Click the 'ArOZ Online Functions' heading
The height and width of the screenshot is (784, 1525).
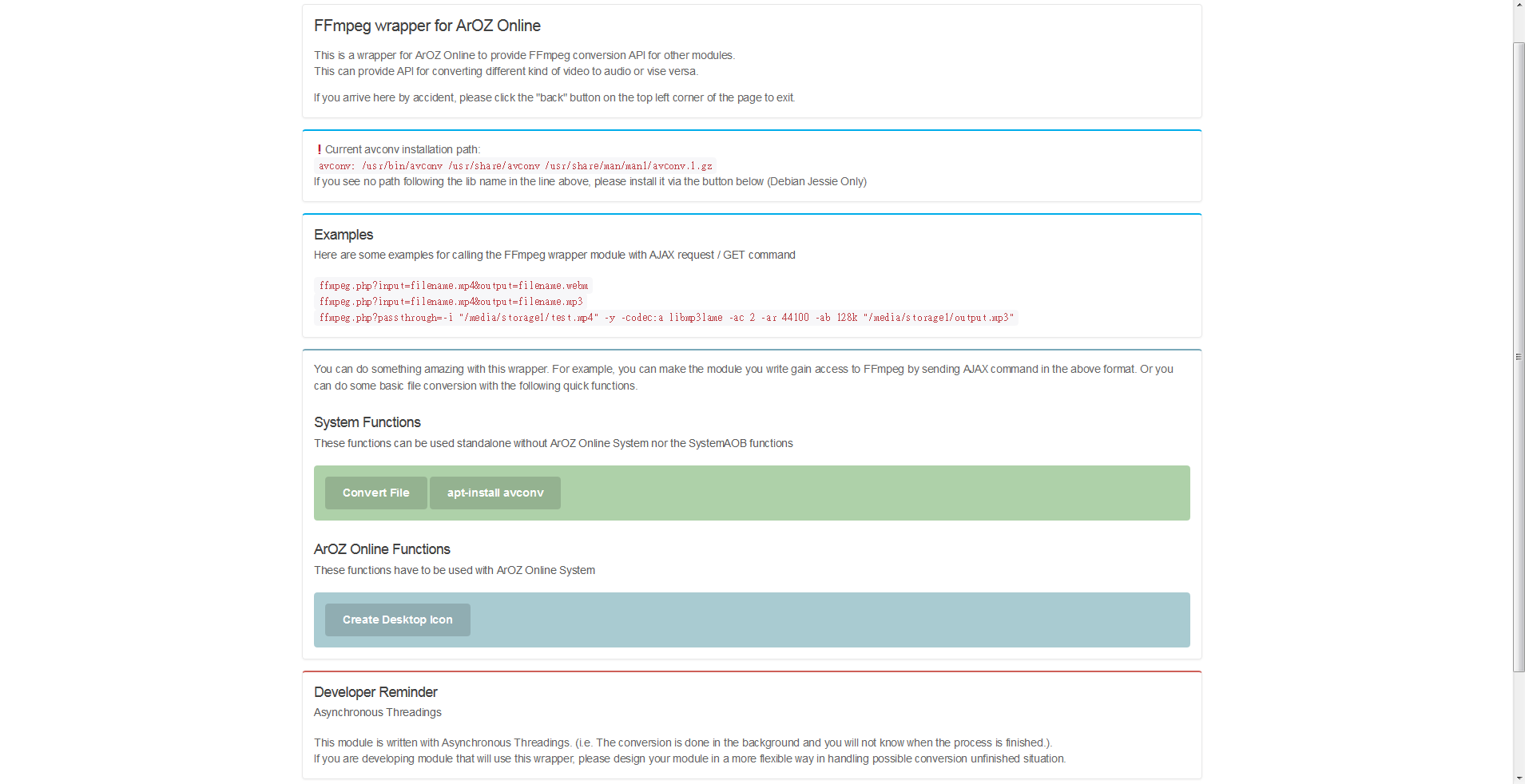coord(382,549)
